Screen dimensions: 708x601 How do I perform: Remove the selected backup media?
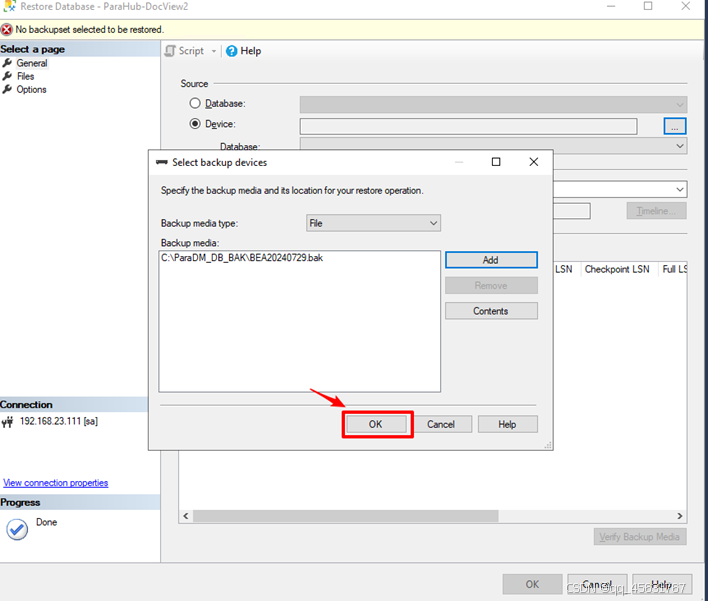point(491,285)
